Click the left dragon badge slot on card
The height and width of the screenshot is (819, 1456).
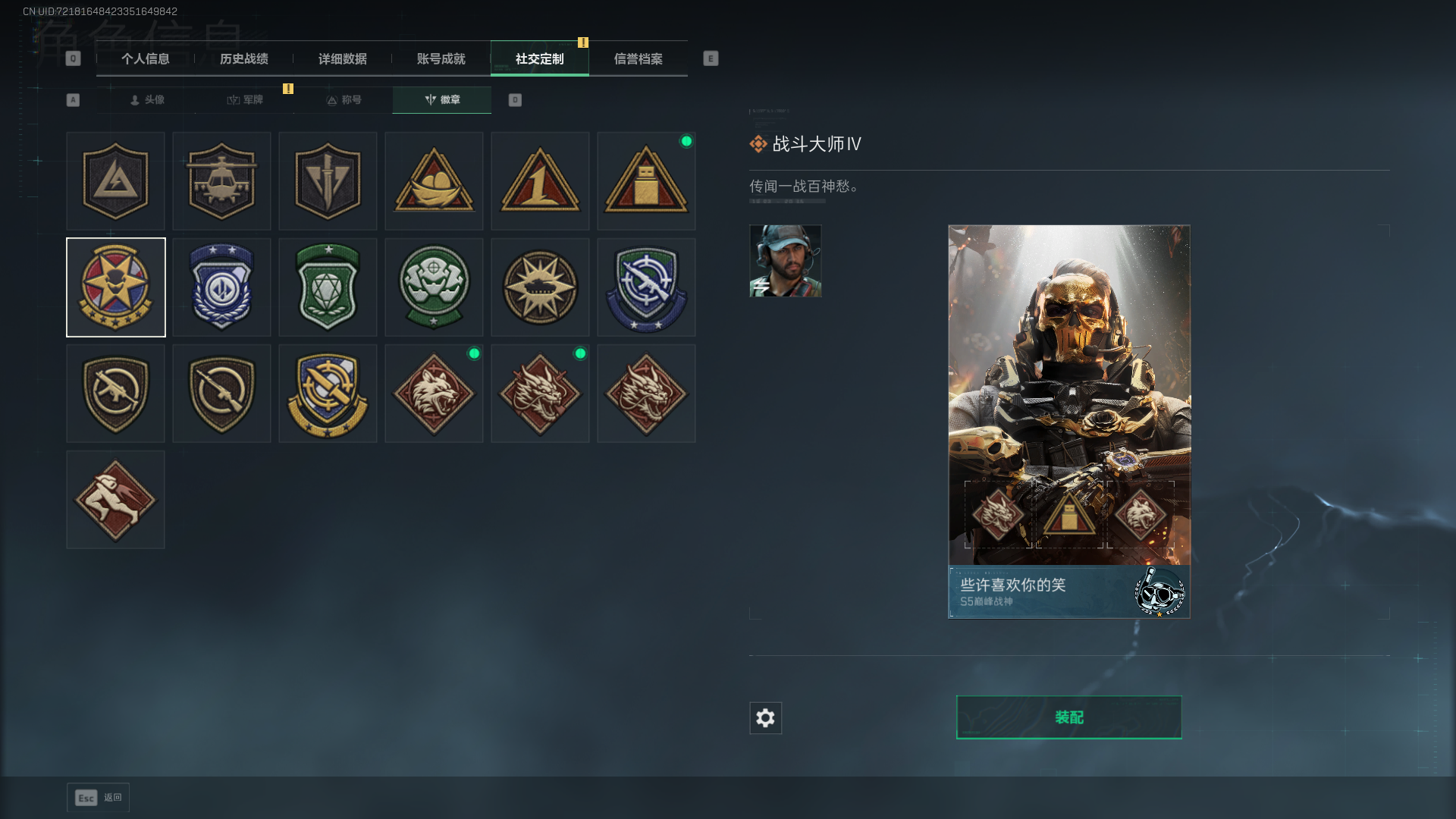[998, 514]
